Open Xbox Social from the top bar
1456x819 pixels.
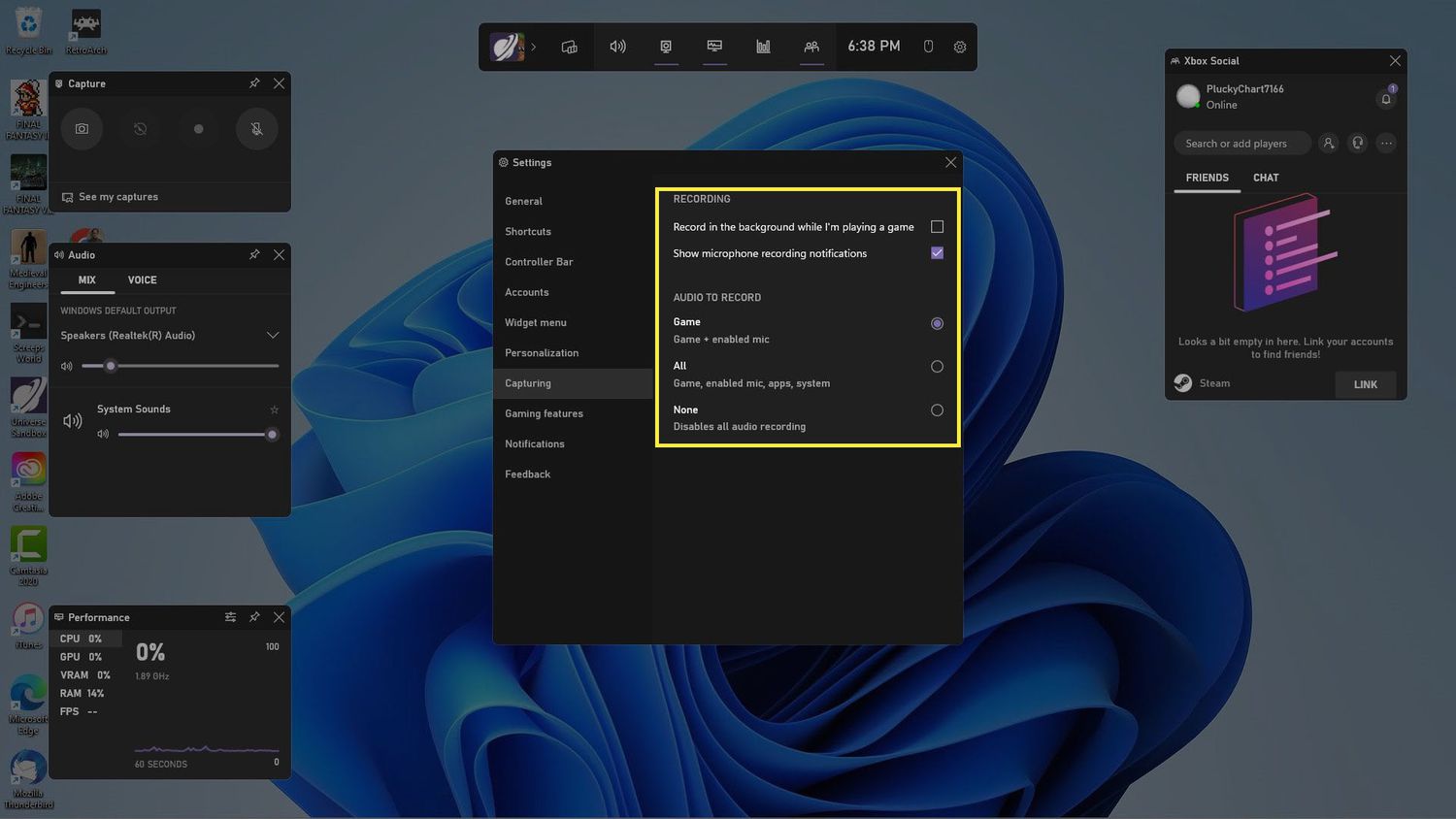(x=811, y=47)
